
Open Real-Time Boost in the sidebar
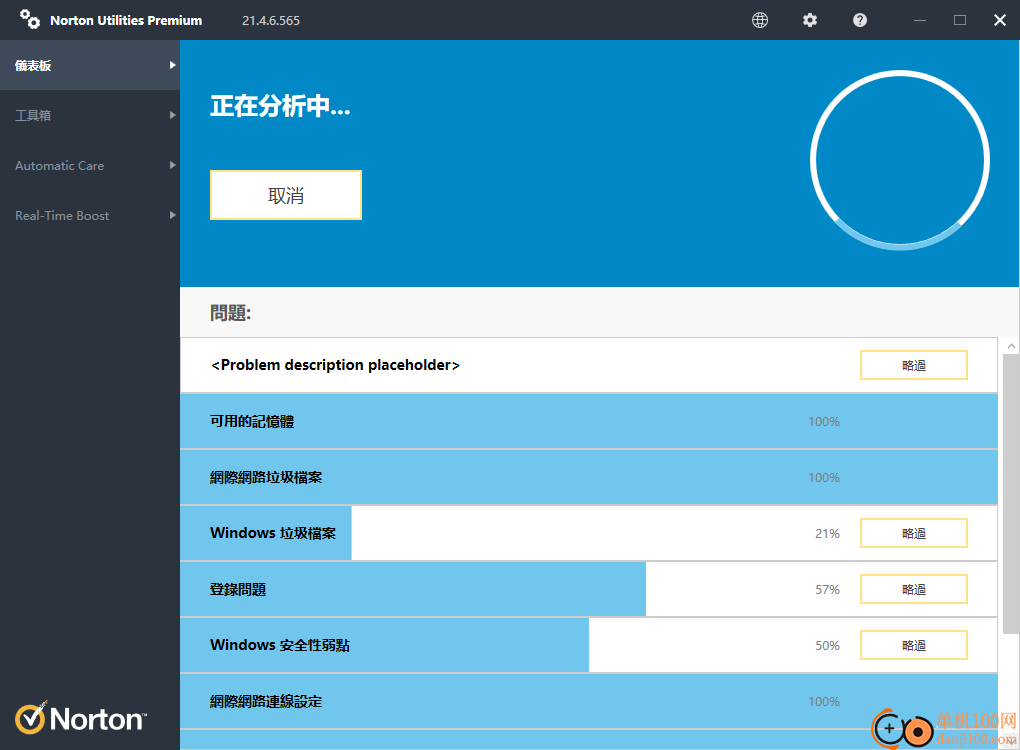click(90, 215)
